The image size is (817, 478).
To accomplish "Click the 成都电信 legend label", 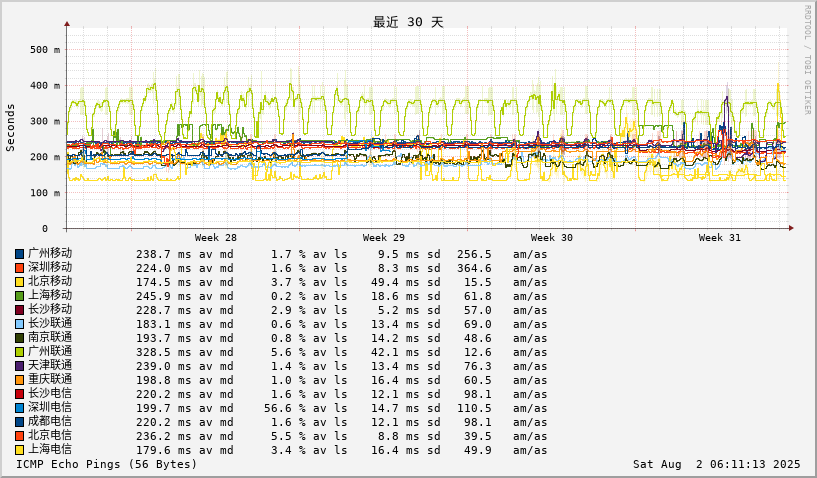I will tap(50, 422).
